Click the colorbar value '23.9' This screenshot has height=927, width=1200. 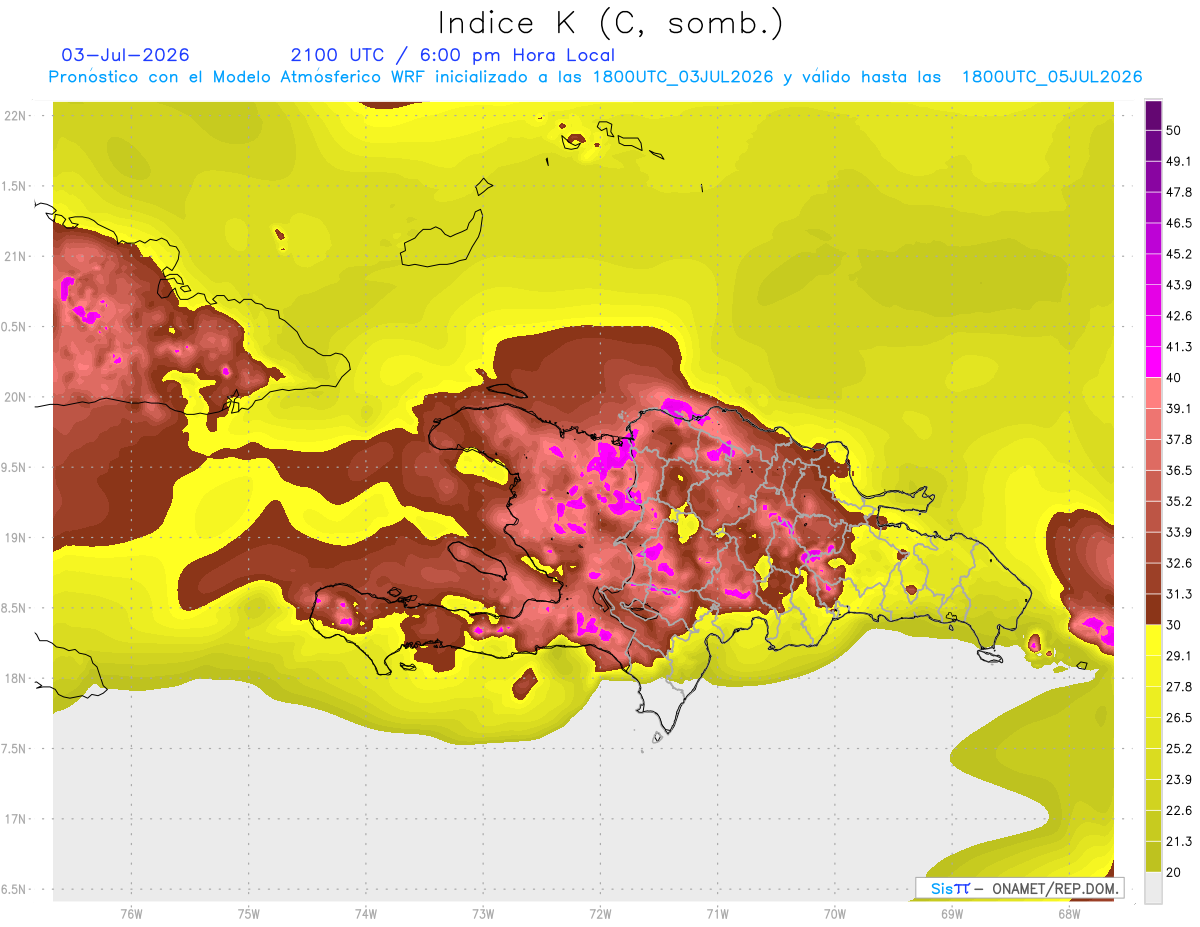(x=1179, y=780)
